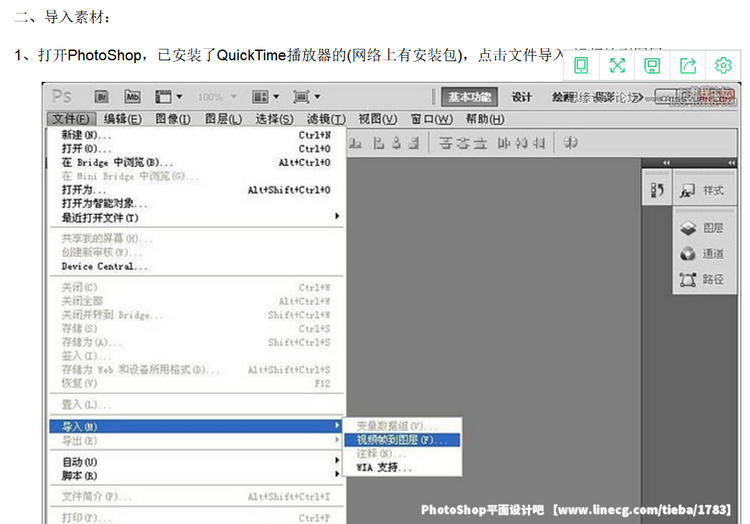Open the 编辑(E) menu
The width and height of the screenshot is (750, 524).
(x=123, y=119)
